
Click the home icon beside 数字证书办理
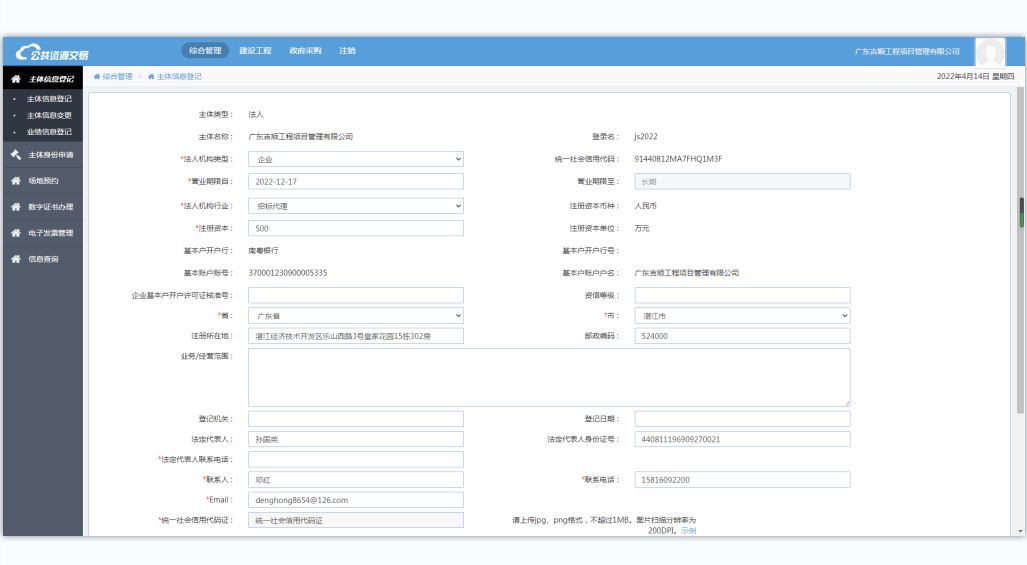pyautogui.click(x=16, y=207)
